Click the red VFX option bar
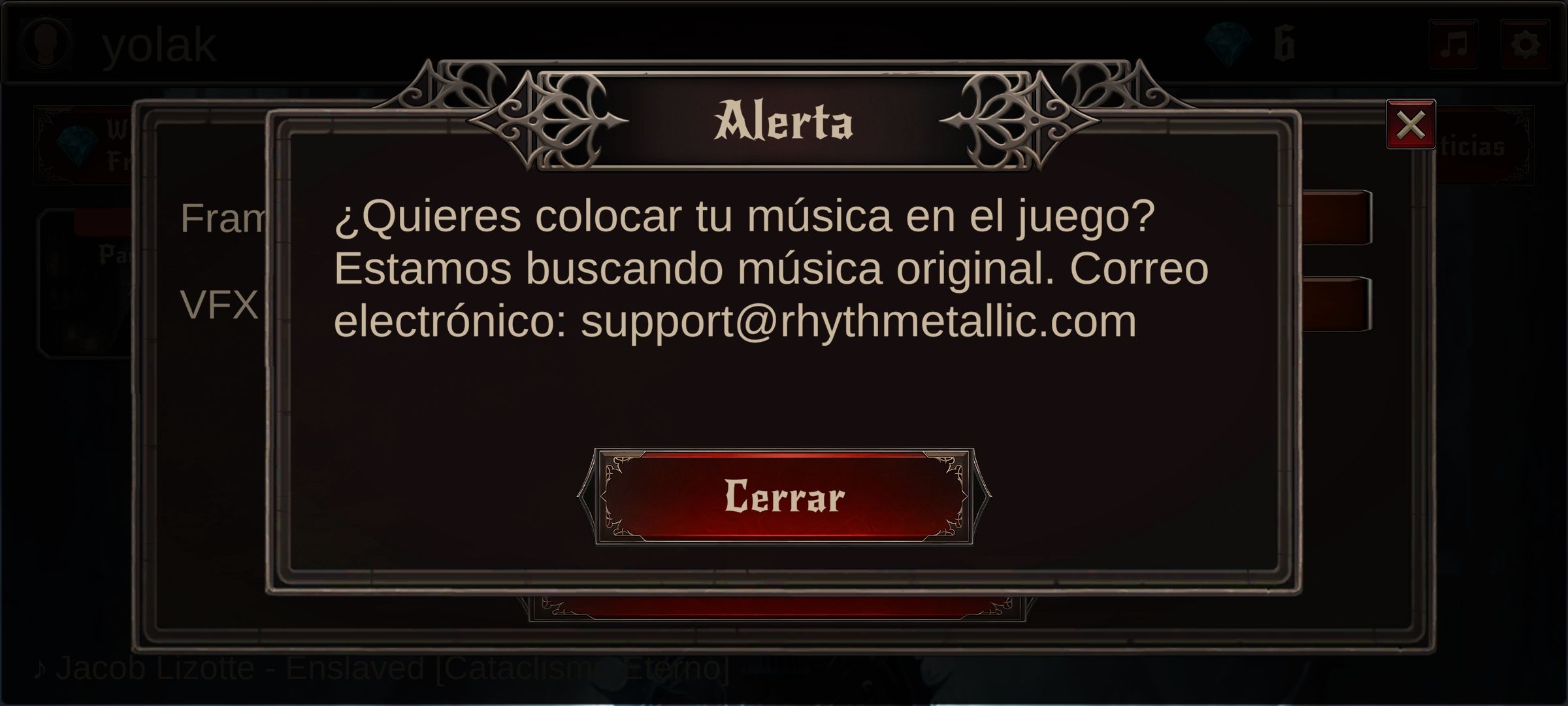1568x706 pixels. tap(1337, 305)
